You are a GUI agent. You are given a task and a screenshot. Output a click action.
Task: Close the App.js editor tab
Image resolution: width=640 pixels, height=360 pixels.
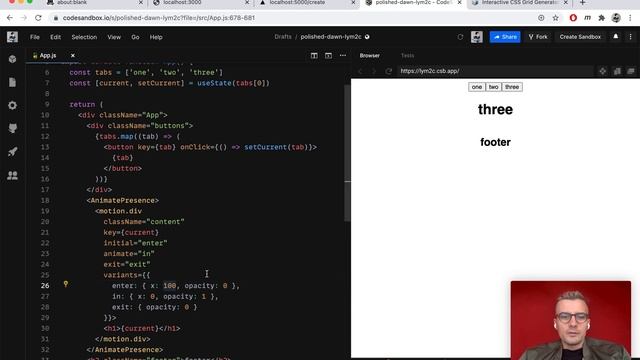73,56
